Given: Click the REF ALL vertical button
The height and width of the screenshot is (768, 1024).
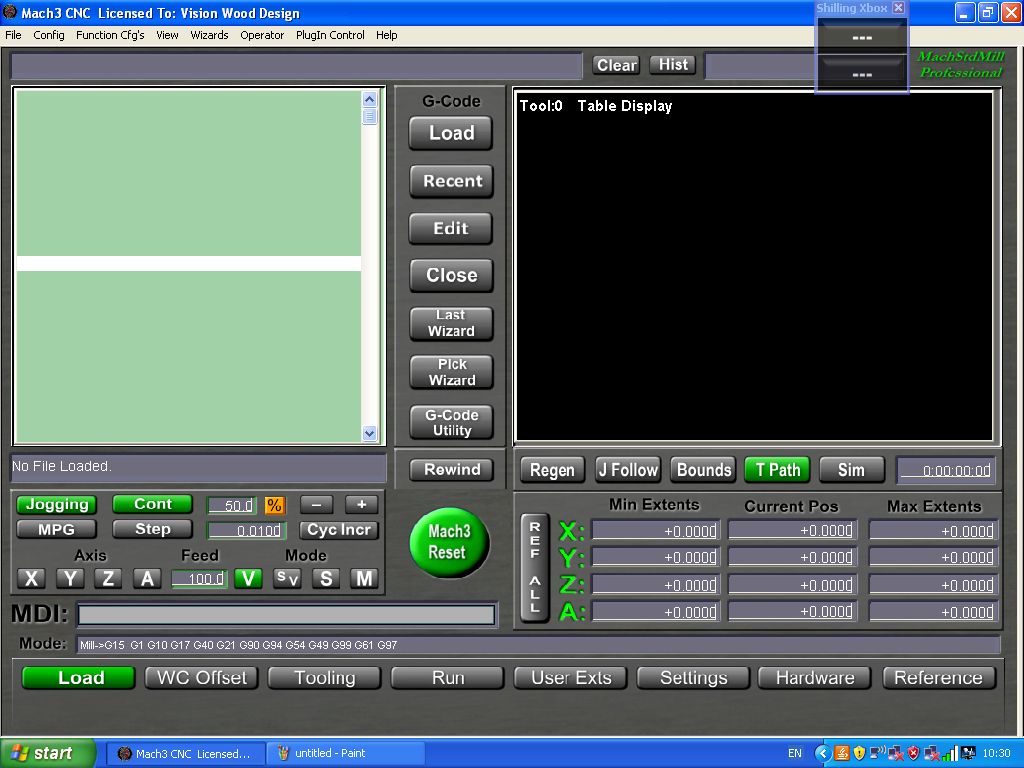Looking at the screenshot, I should pos(534,567).
